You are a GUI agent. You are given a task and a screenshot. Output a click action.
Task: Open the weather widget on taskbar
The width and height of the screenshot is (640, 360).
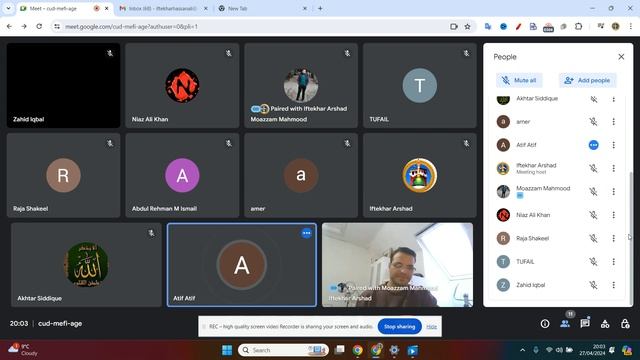(24, 350)
